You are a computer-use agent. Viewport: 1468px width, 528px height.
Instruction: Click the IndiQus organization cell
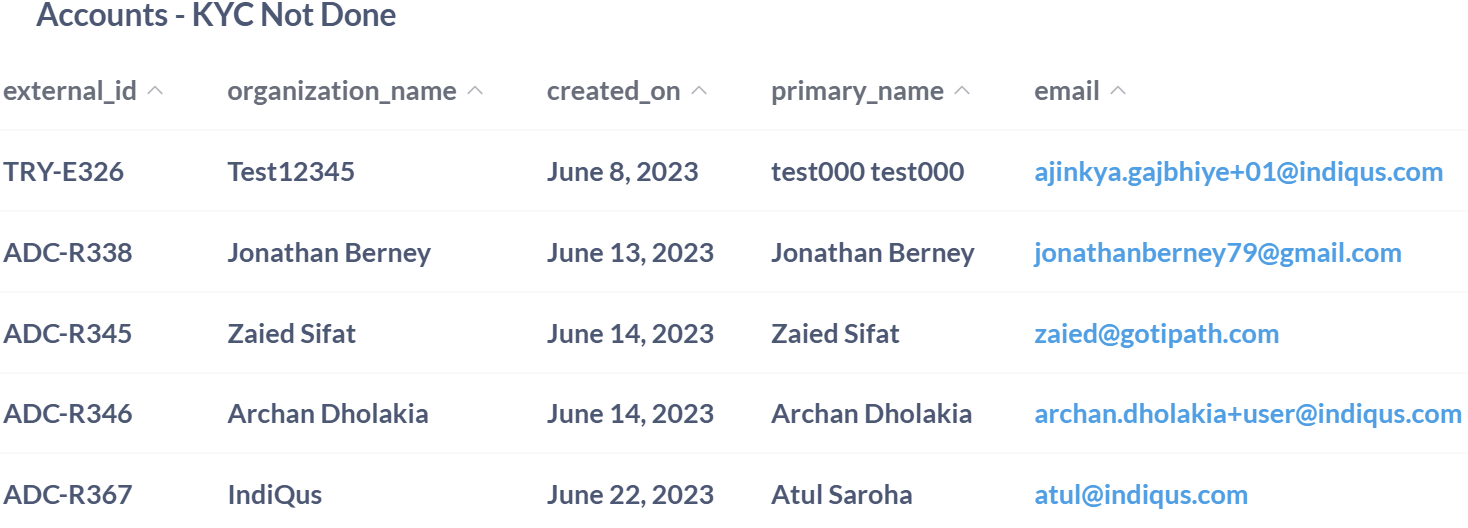[x=275, y=495]
